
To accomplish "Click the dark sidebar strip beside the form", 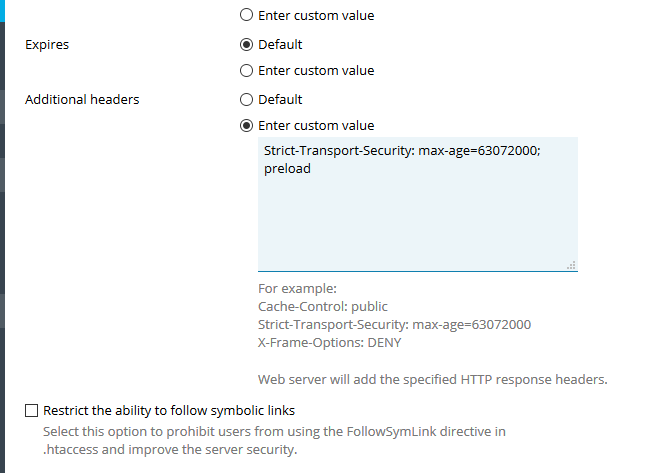I will (x=3, y=230).
